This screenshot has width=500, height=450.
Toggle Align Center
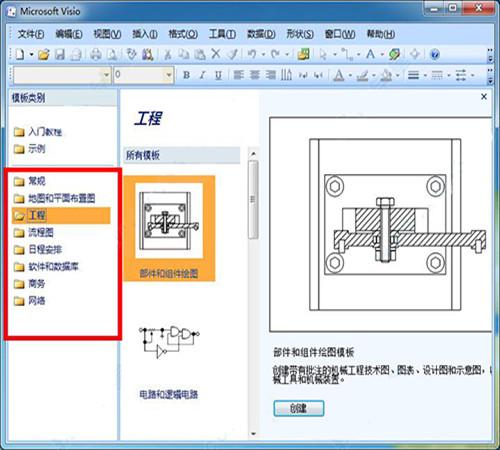click(x=255, y=75)
